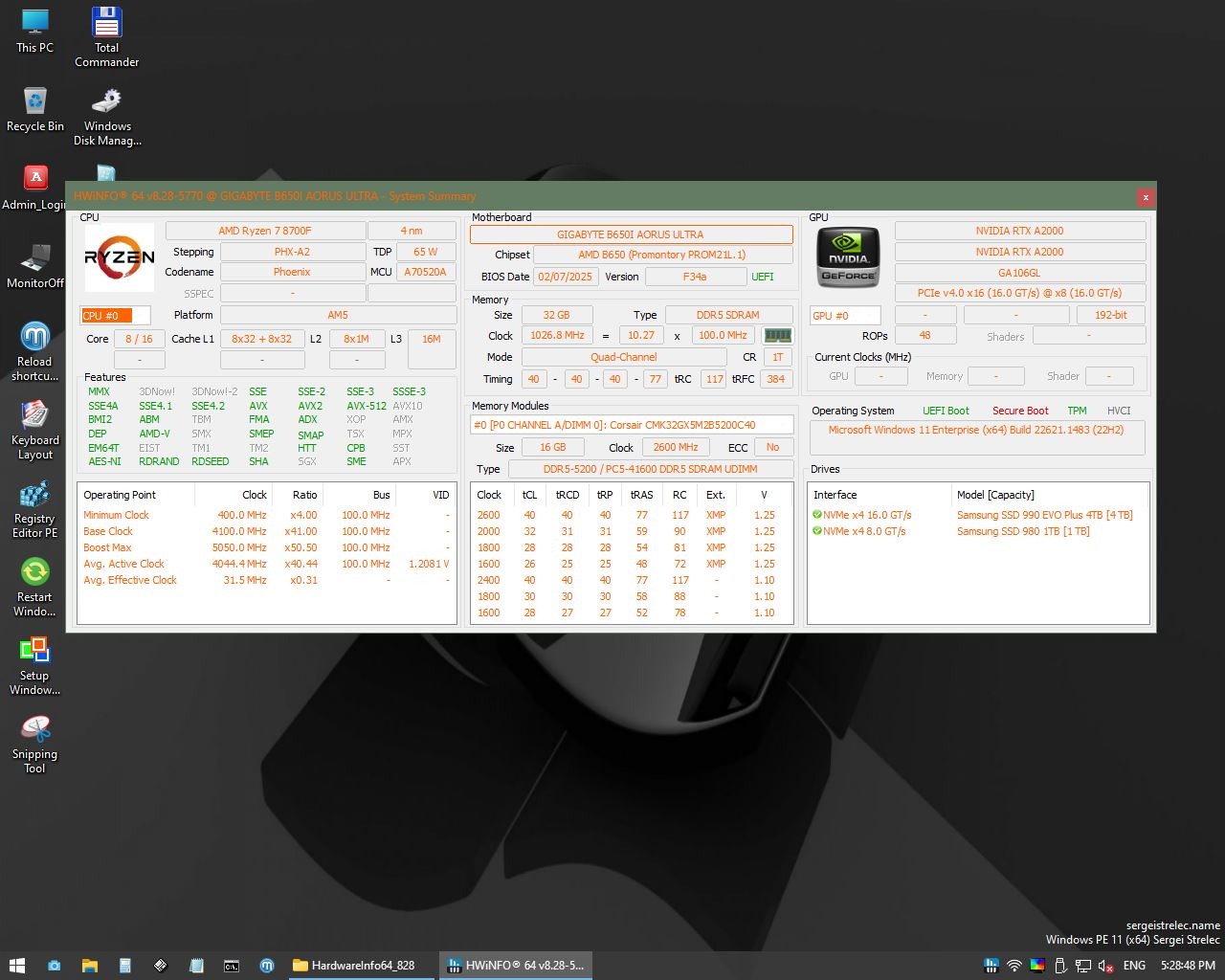Click the 5:28:48 PM taskbar clock
Screen dimensions: 1225x980
pos(1188,966)
